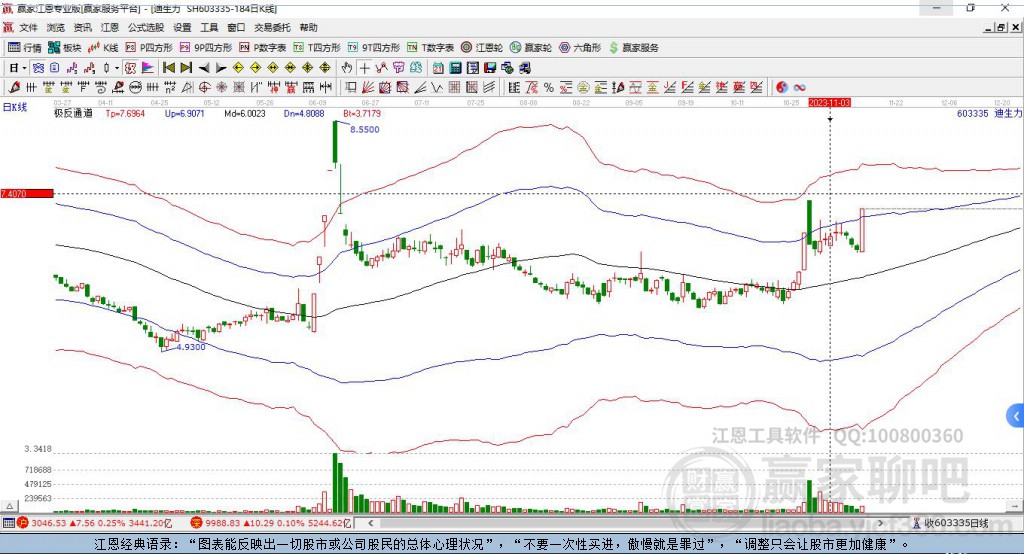The height and width of the screenshot is (554, 1024).
Task: Open the 六角形 tool
Action: (x=580, y=48)
